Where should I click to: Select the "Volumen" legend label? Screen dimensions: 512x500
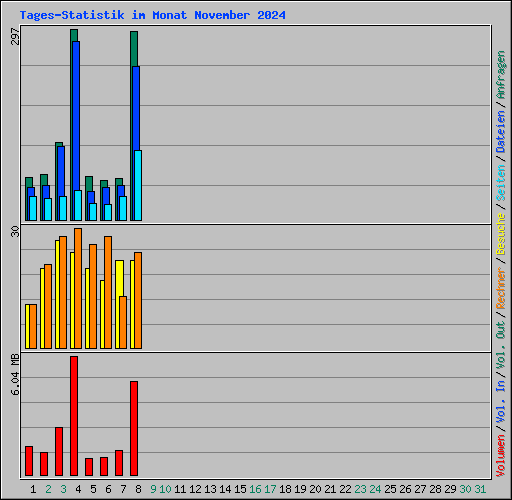click(x=501, y=456)
